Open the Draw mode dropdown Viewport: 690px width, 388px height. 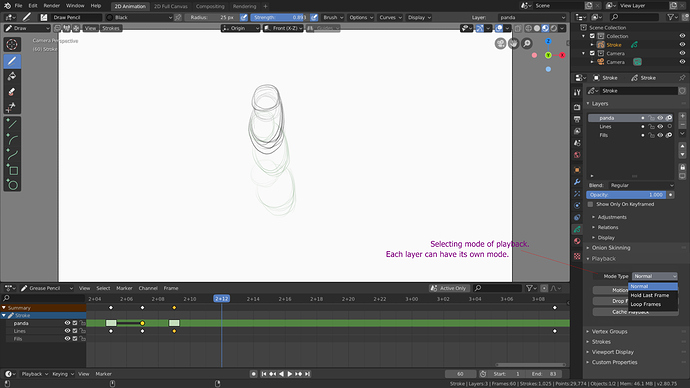click(27, 28)
